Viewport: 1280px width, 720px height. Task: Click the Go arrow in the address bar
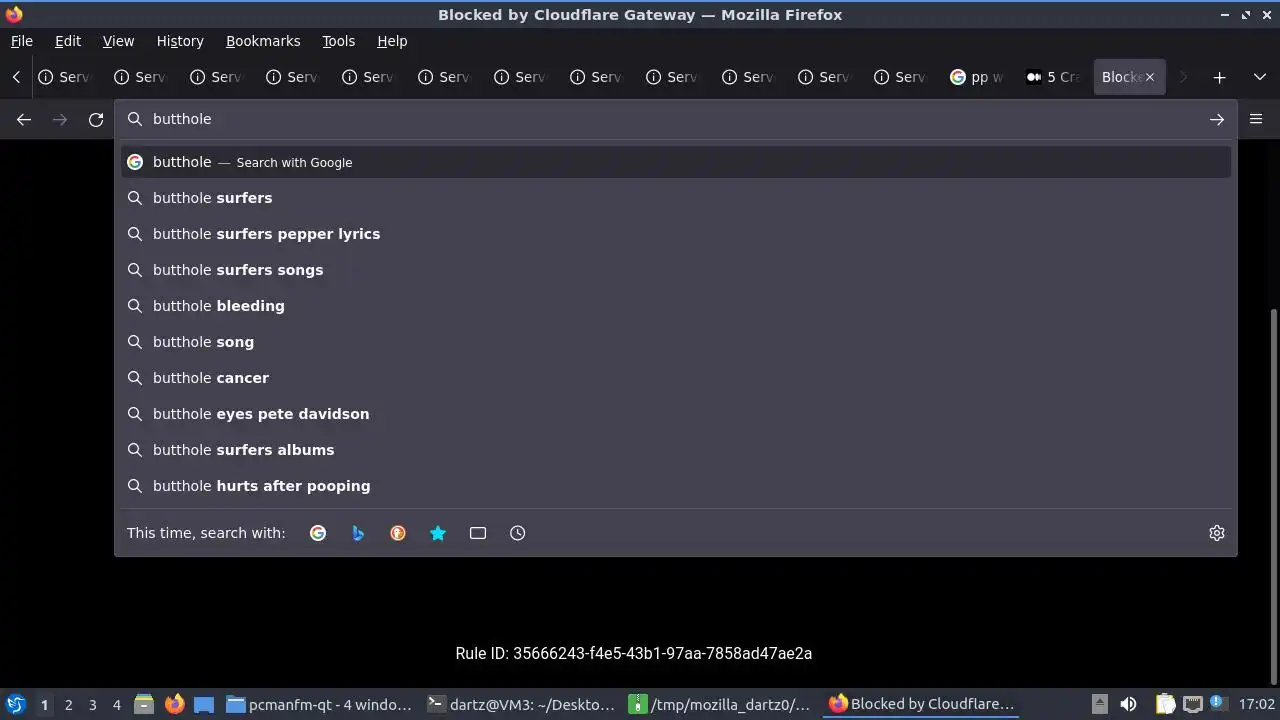(x=1216, y=119)
